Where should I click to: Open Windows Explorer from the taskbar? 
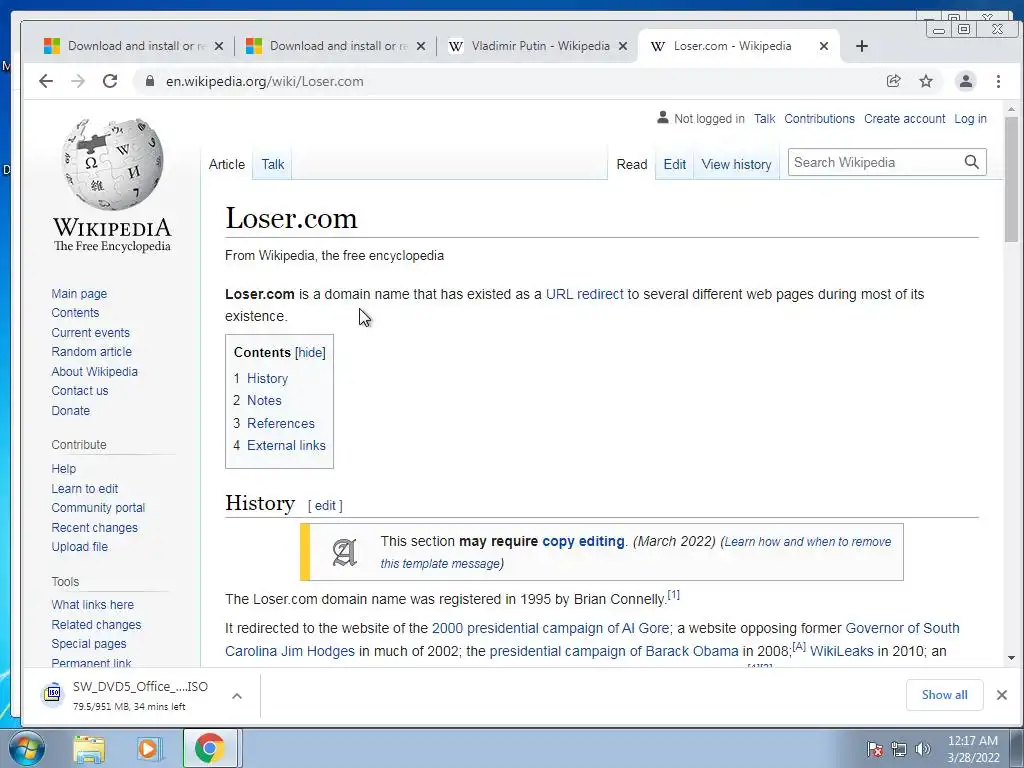[x=89, y=749]
